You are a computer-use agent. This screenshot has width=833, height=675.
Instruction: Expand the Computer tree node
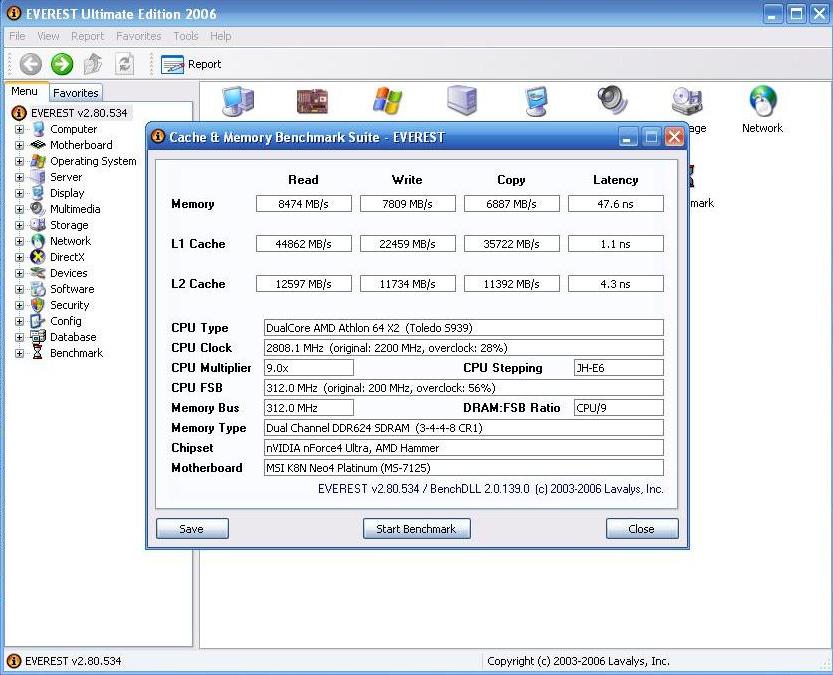click(19, 129)
